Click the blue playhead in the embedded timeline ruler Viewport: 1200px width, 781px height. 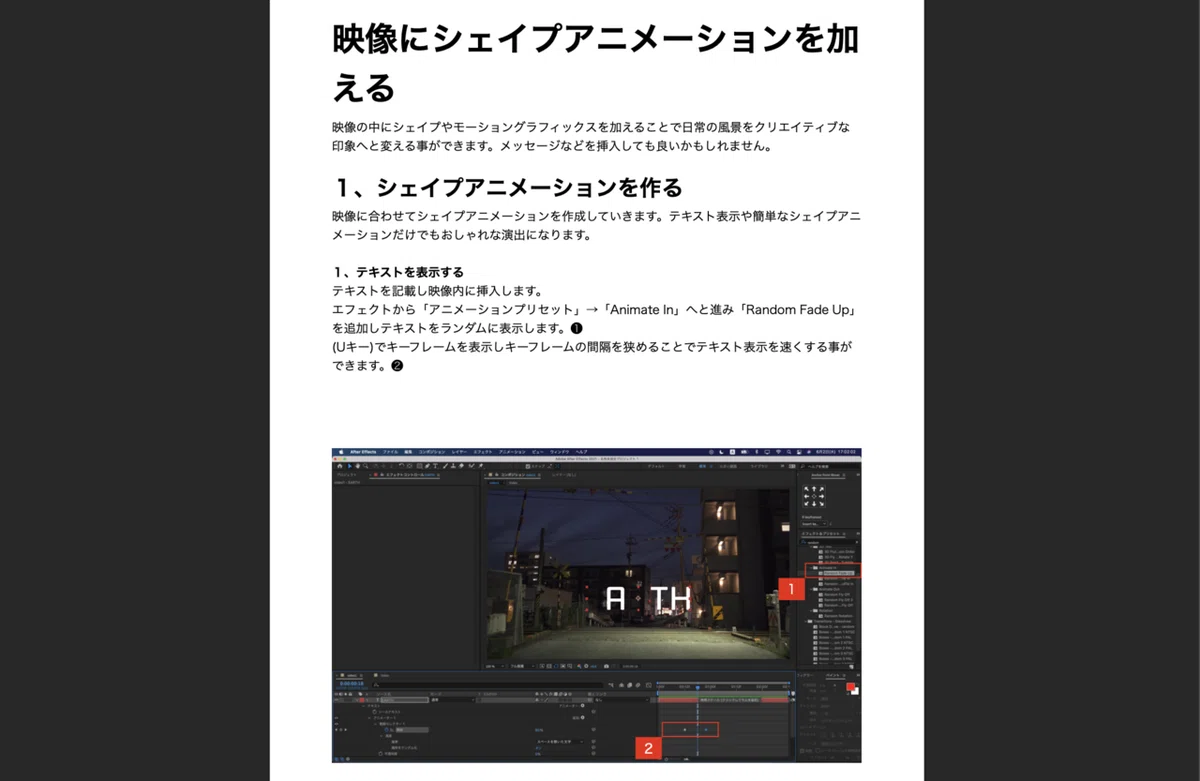coord(698,688)
